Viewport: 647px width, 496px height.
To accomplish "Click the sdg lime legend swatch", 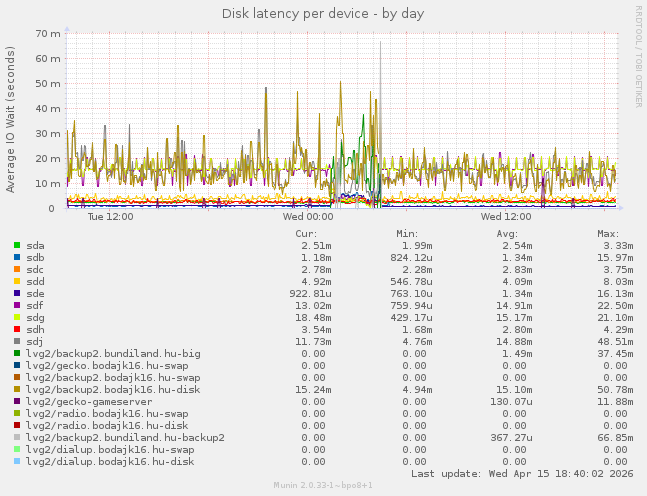I will pyautogui.click(x=17, y=317).
